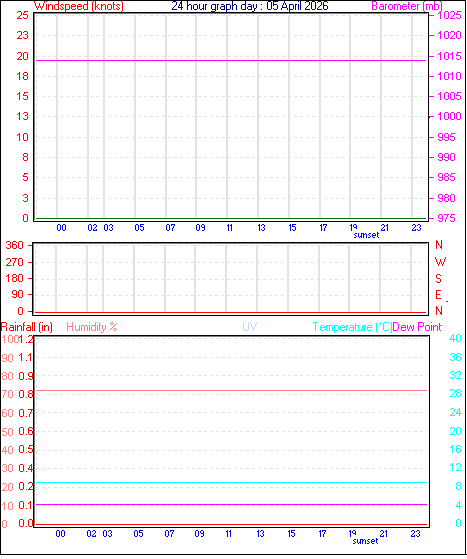Select the temperature axis value 40

[456, 338]
